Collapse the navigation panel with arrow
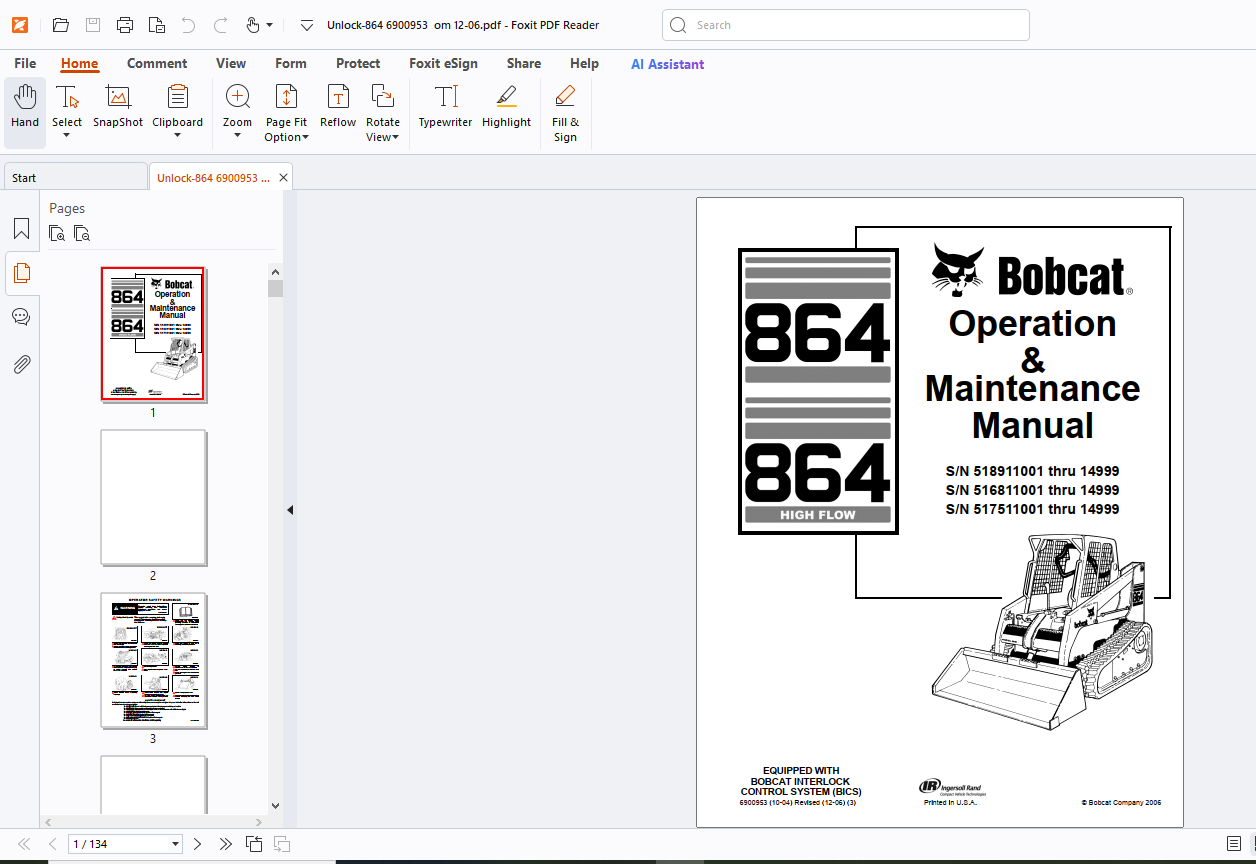The height and width of the screenshot is (864, 1256). point(290,510)
